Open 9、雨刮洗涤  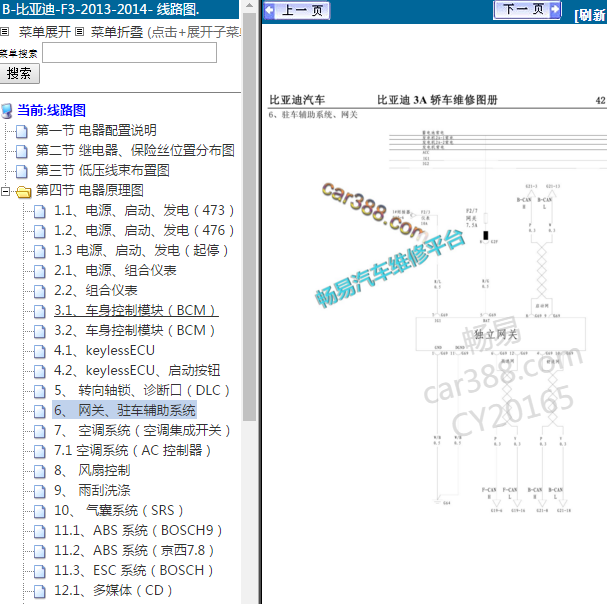(x=92, y=491)
